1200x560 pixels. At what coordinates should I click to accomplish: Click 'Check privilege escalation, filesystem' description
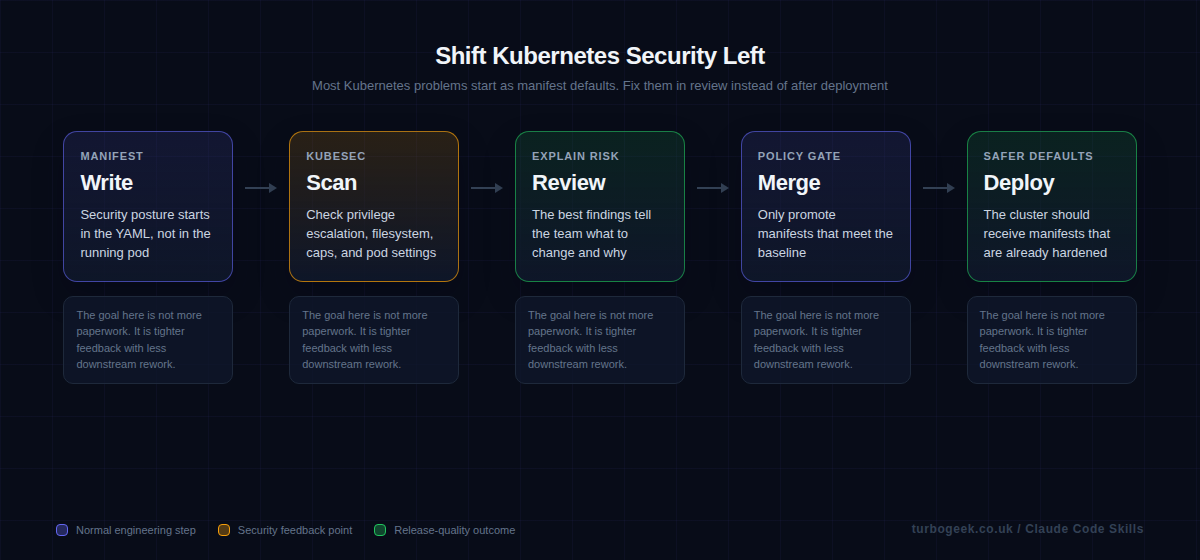(x=371, y=234)
